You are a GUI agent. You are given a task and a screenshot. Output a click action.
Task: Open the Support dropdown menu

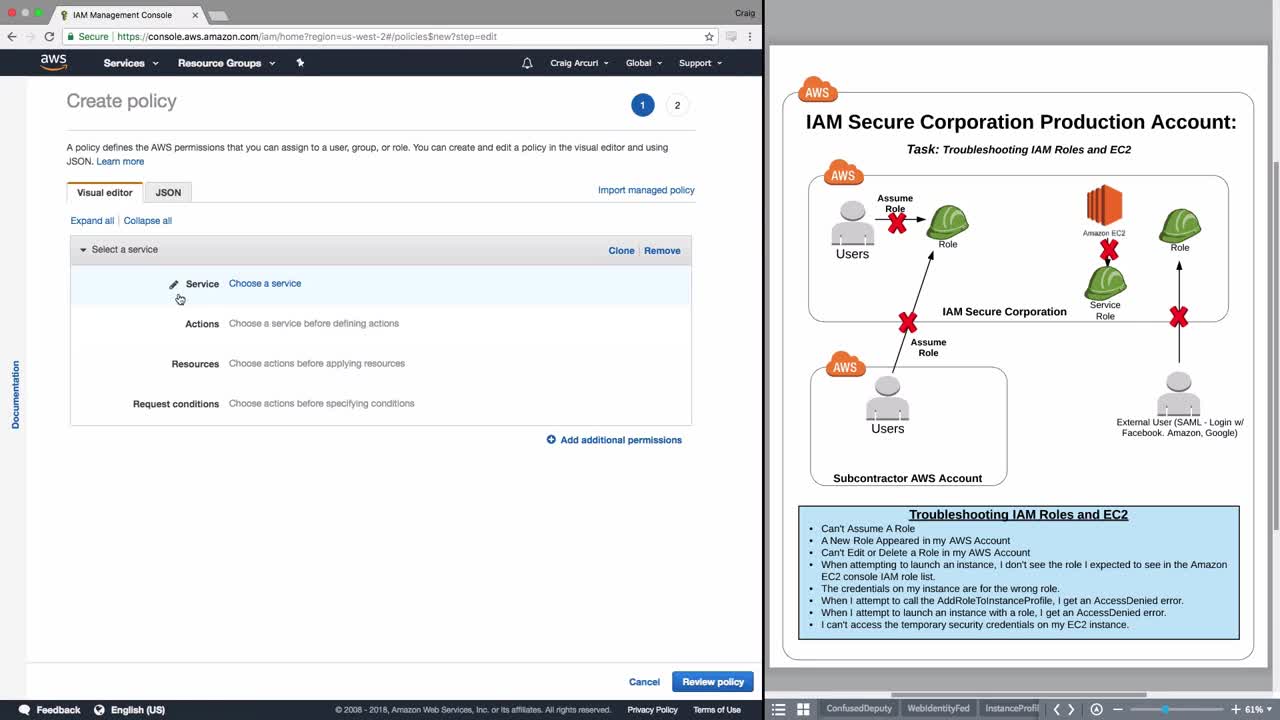700,63
